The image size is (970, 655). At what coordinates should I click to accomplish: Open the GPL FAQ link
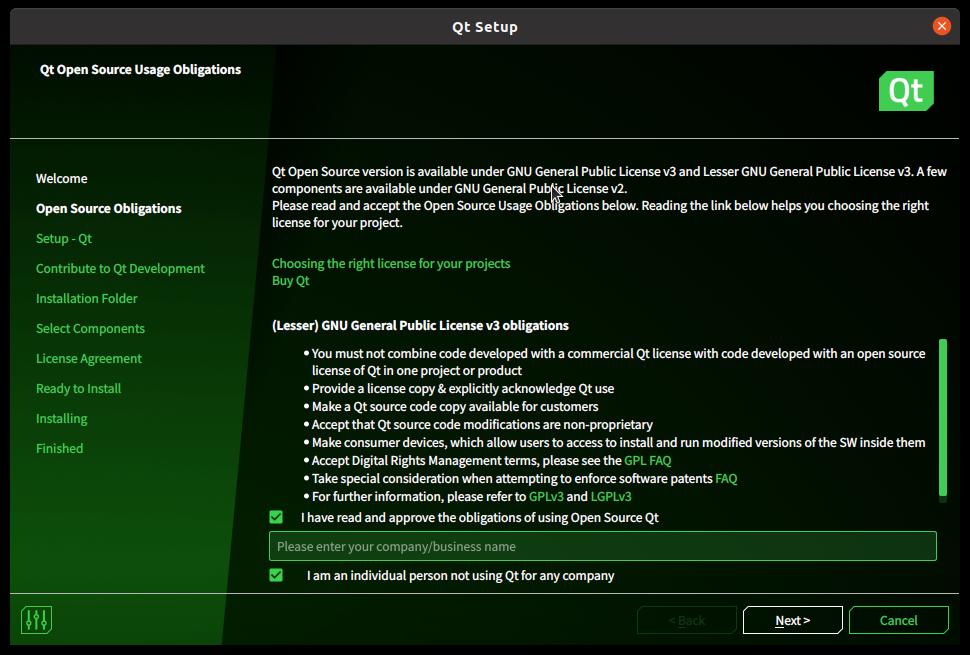[x=648, y=460]
